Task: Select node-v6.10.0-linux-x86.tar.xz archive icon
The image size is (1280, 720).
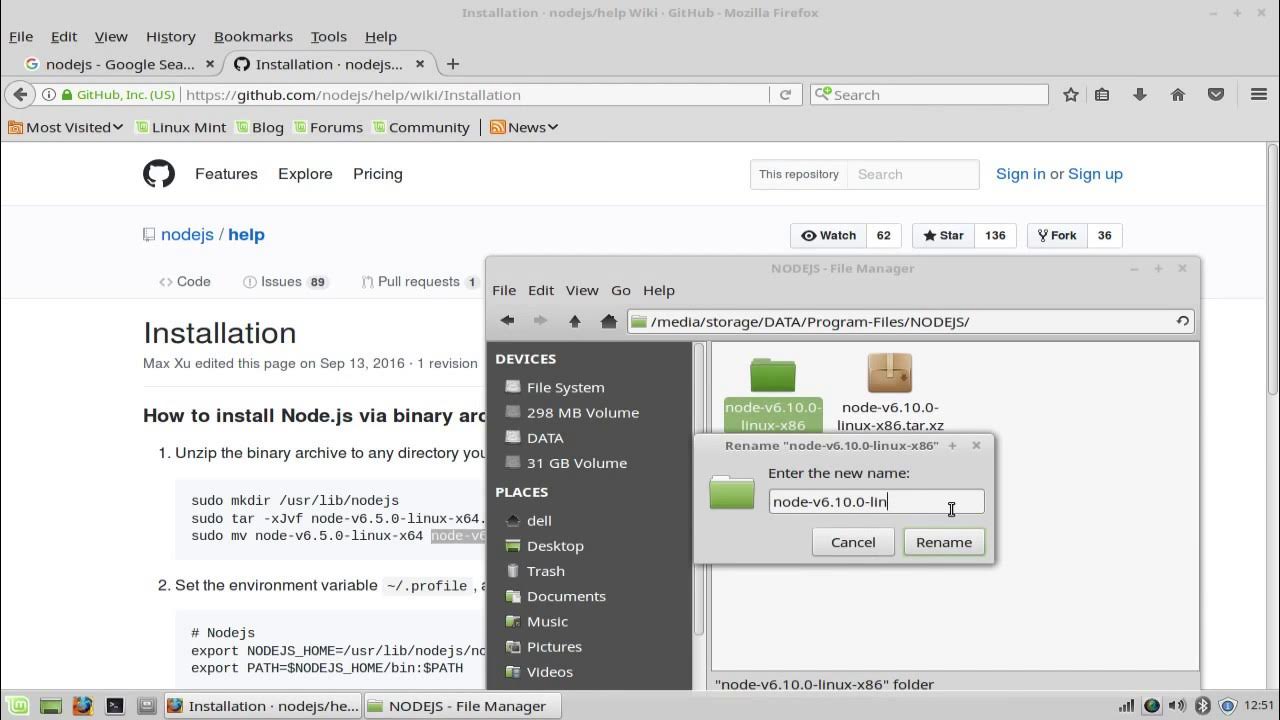Action: tap(890, 373)
